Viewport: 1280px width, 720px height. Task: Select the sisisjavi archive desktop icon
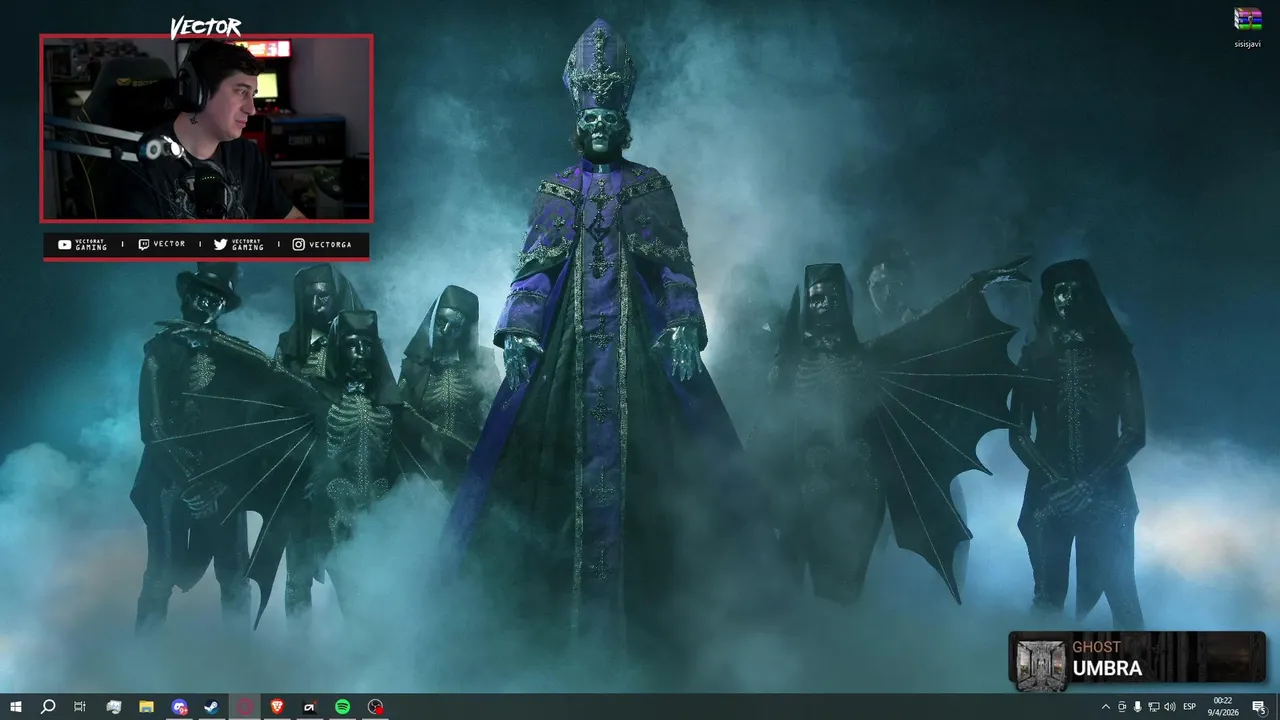pos(1247,28)
